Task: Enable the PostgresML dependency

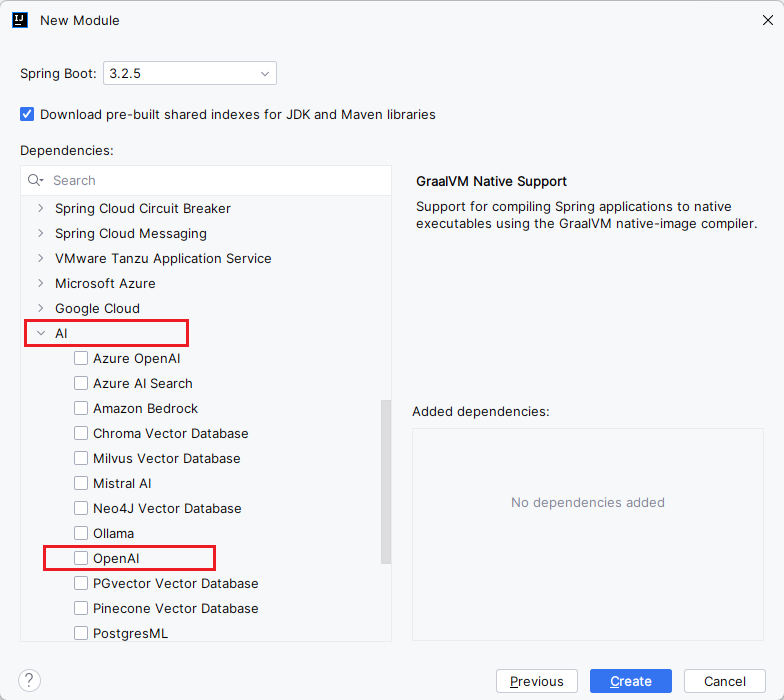Action: pos(81,633)
